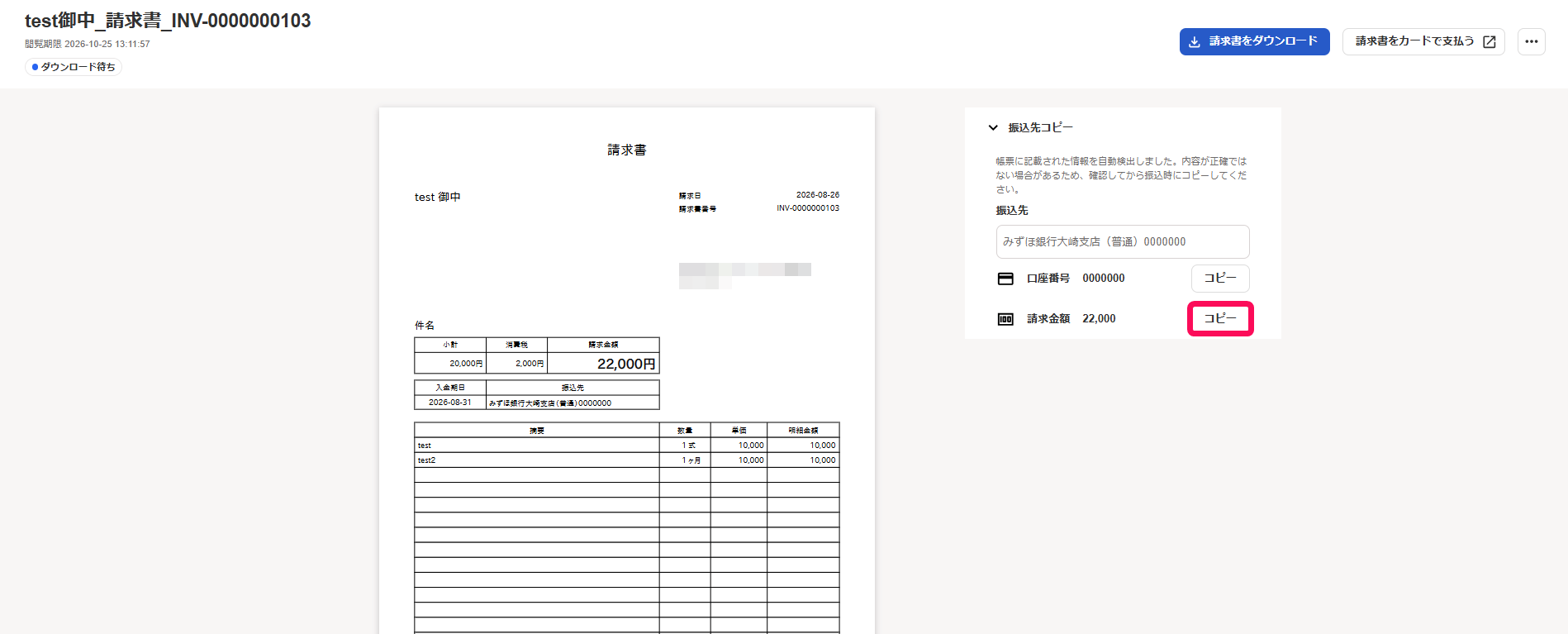
Task: Click the 振込先コピー section title
Action: click(x=1040, y=127)
